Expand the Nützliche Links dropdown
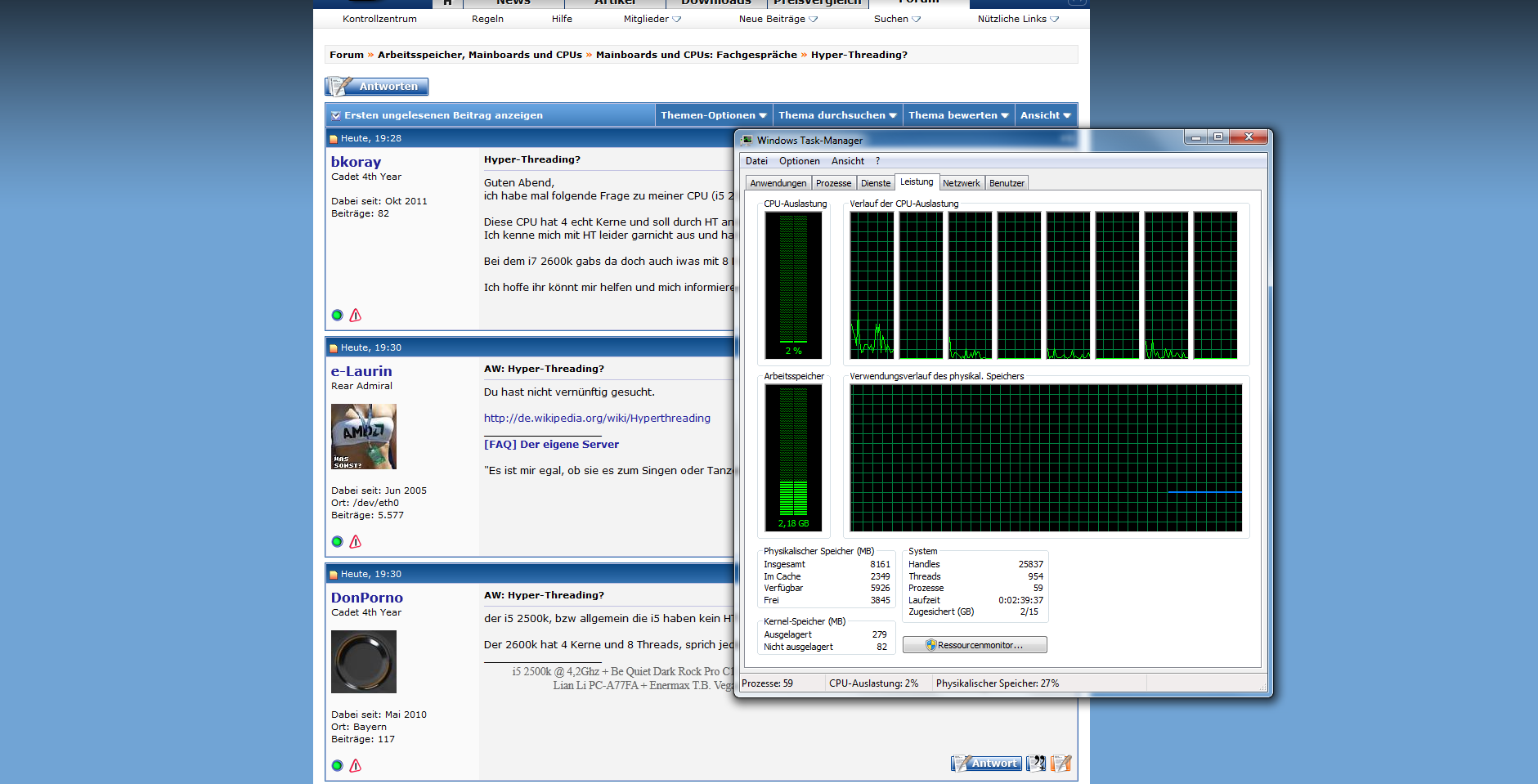 (x=1018, y=19)
